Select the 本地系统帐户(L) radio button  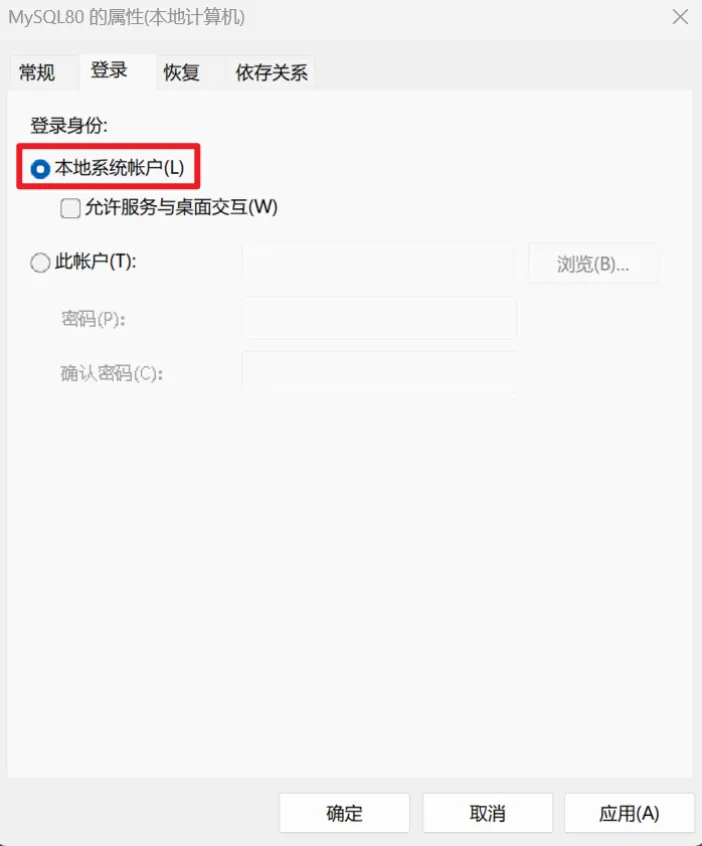[x=40, y=169]
